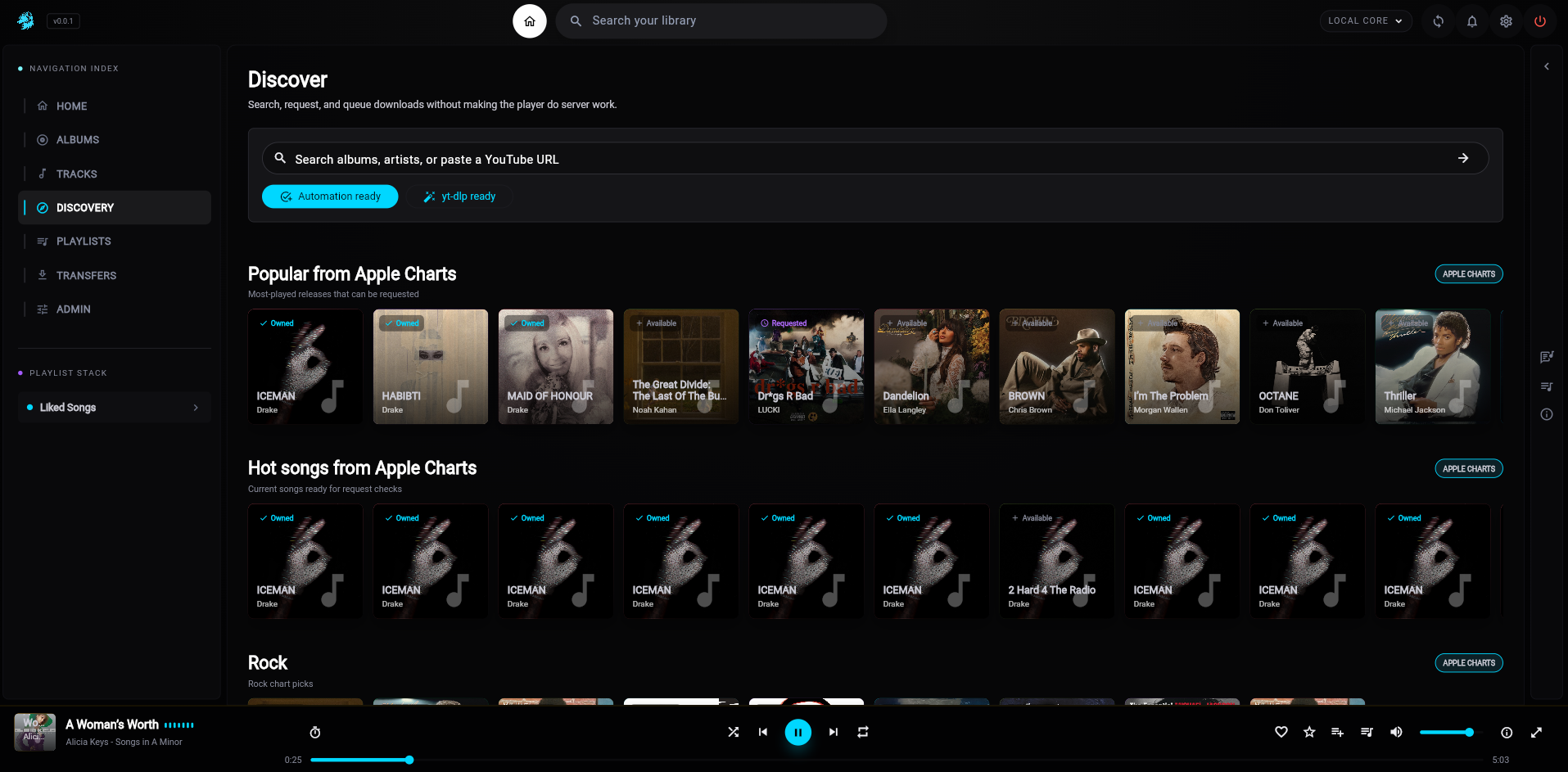
Task: Go to HOME in navigation
Action: 115,106
